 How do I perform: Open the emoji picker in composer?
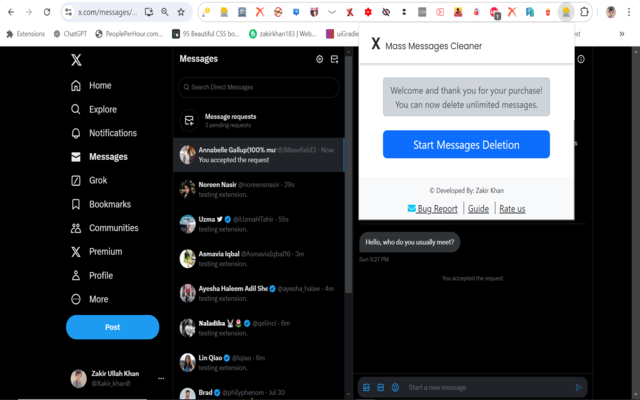coord(395,387)
